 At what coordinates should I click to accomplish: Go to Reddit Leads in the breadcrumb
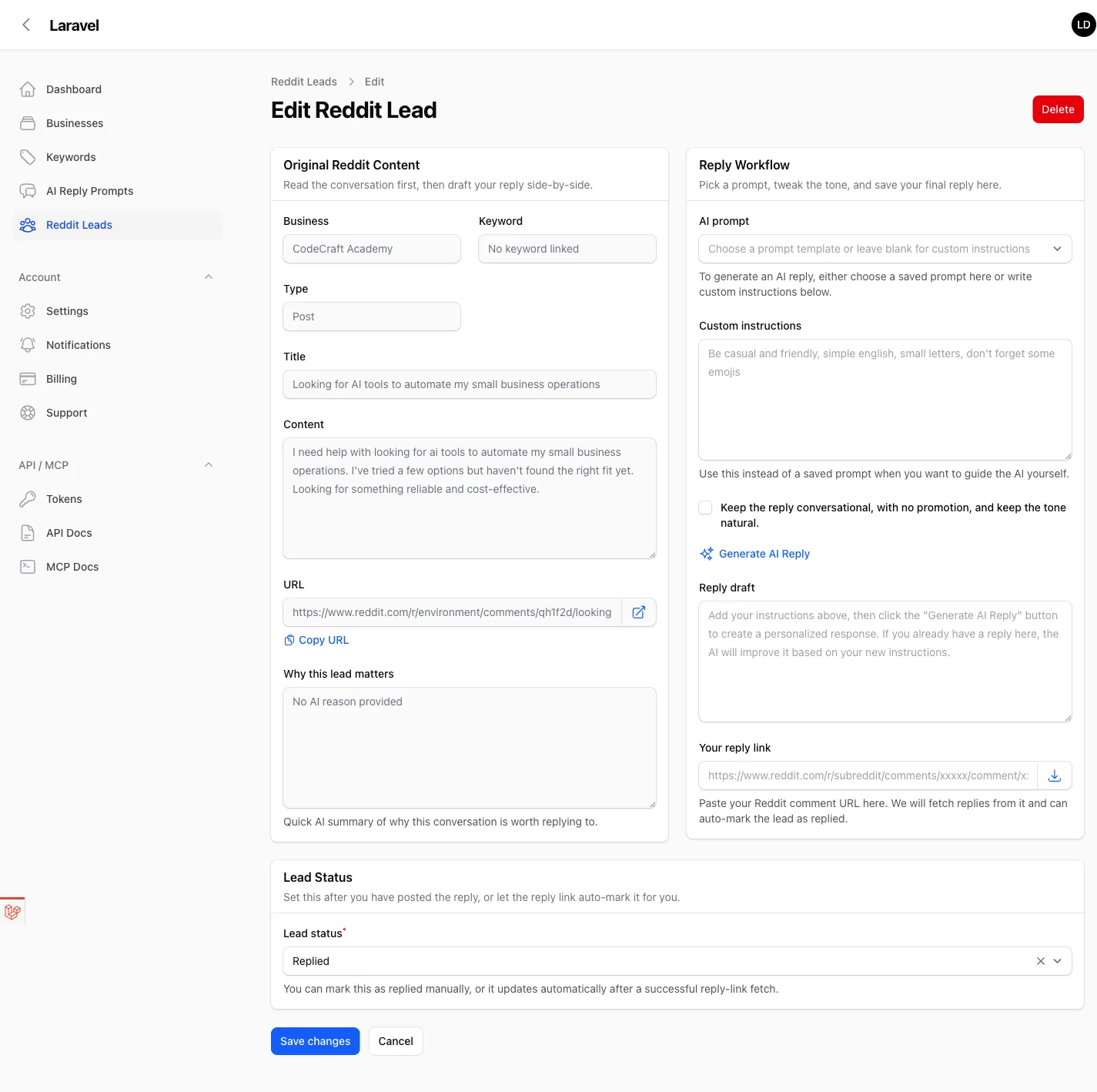pos(303,81)
